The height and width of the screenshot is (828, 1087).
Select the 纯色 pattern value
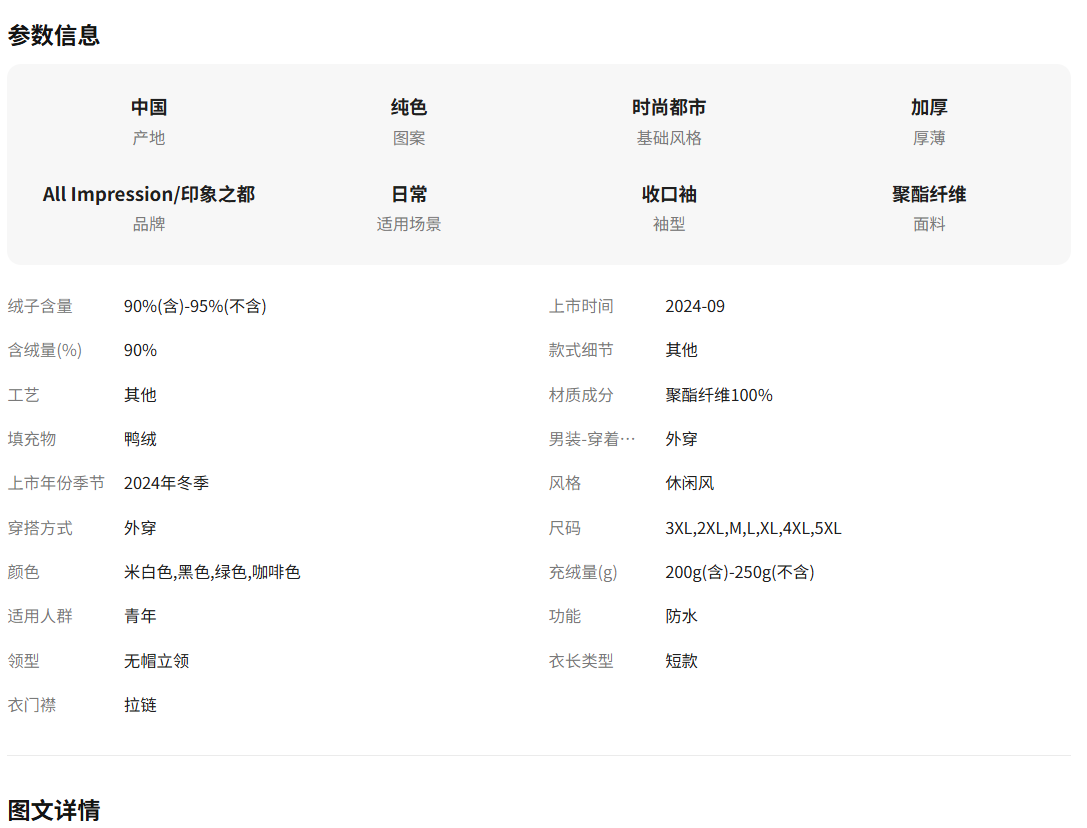pos(409,107)
